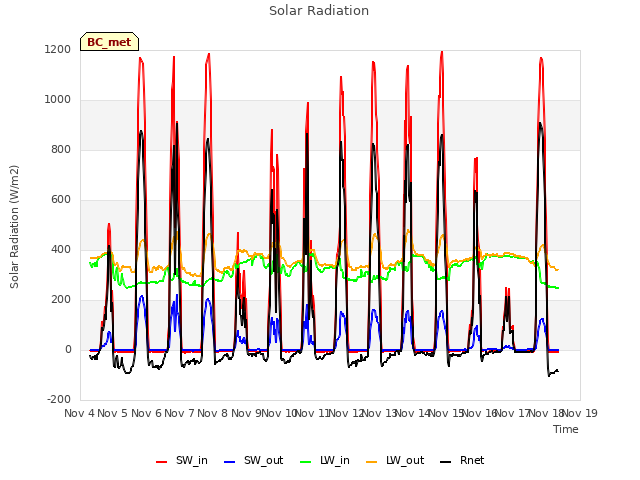Click the 600 y-axis tick label

61,200
